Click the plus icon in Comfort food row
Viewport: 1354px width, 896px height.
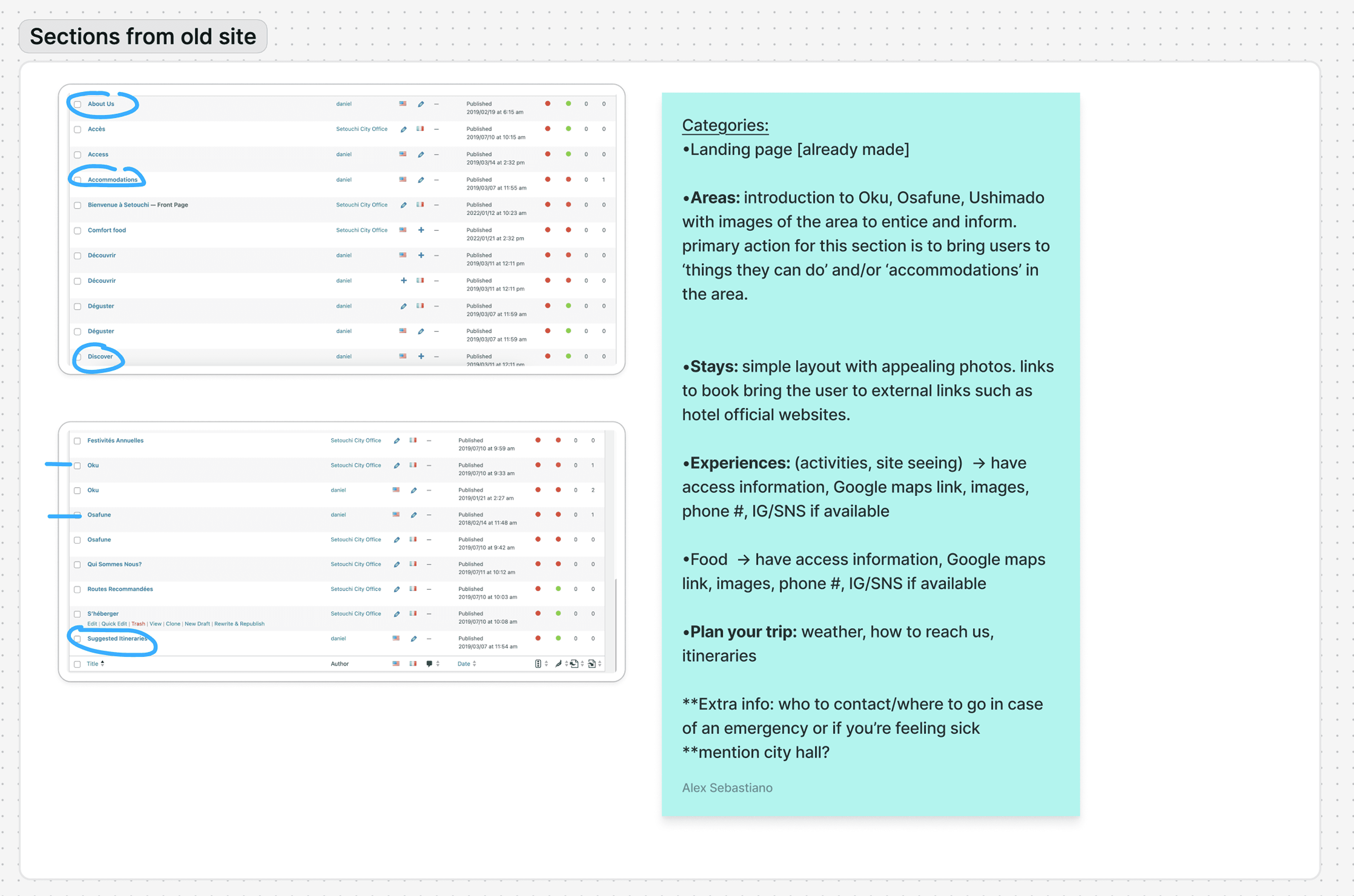point(421,230)
